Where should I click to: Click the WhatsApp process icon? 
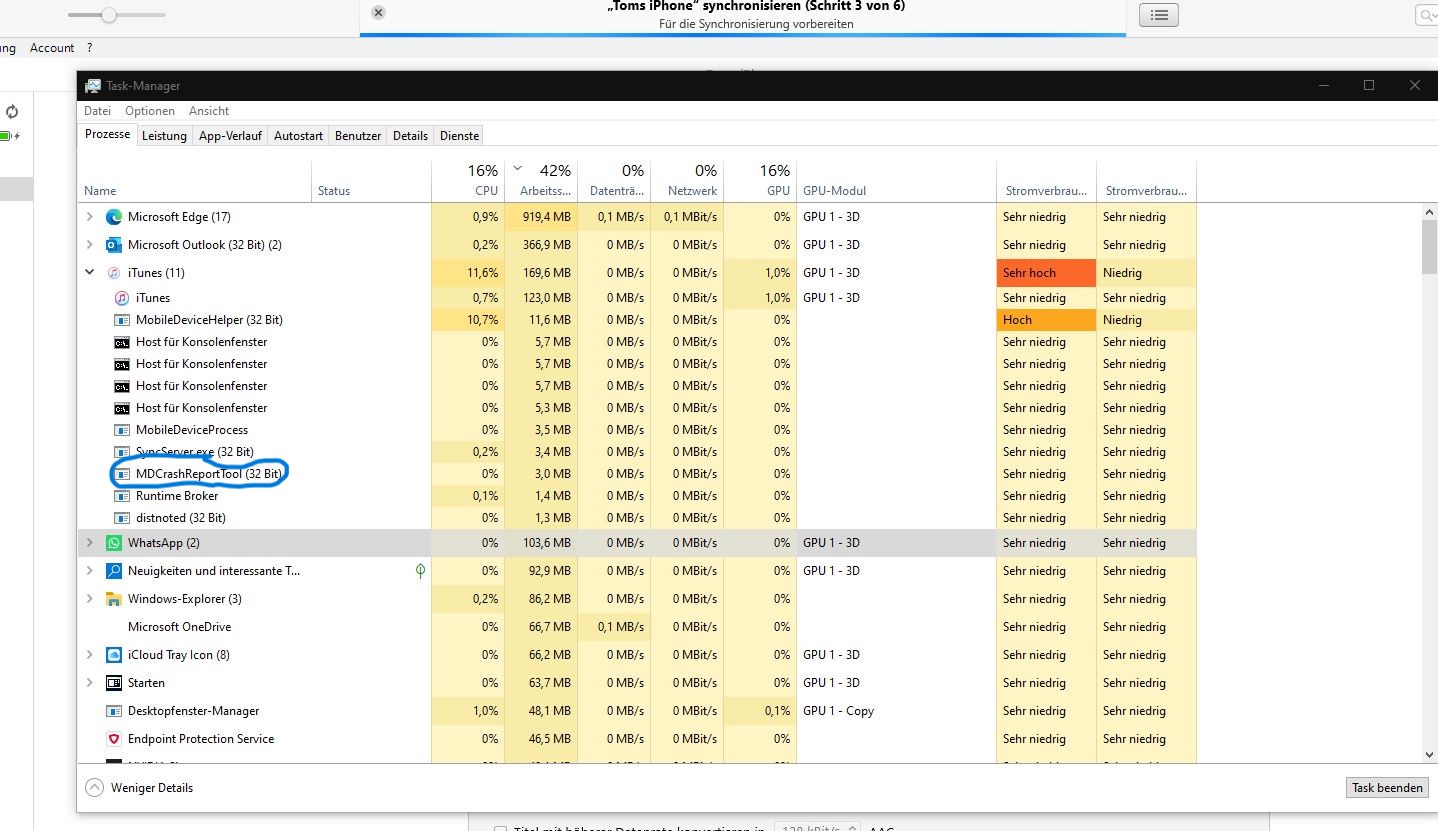click(113, 543)
